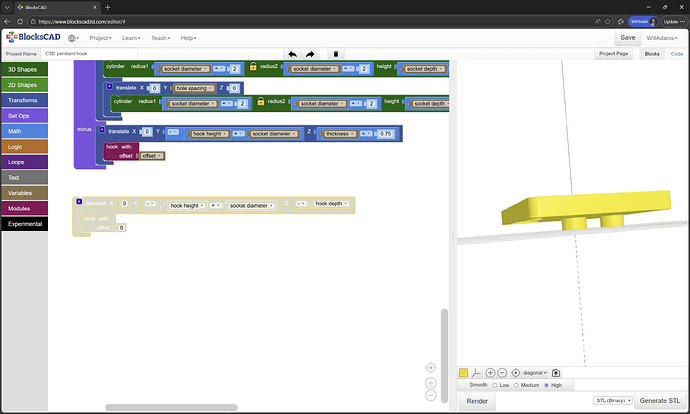Zoom in on the 3D render view
The width and height of the screenshot is (690, 414).
pos(490,373)
